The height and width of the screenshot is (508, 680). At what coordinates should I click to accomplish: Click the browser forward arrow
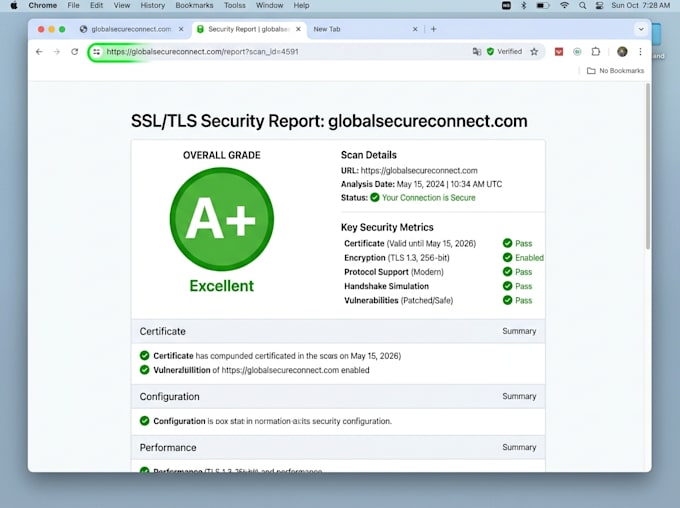click(56, 52)
